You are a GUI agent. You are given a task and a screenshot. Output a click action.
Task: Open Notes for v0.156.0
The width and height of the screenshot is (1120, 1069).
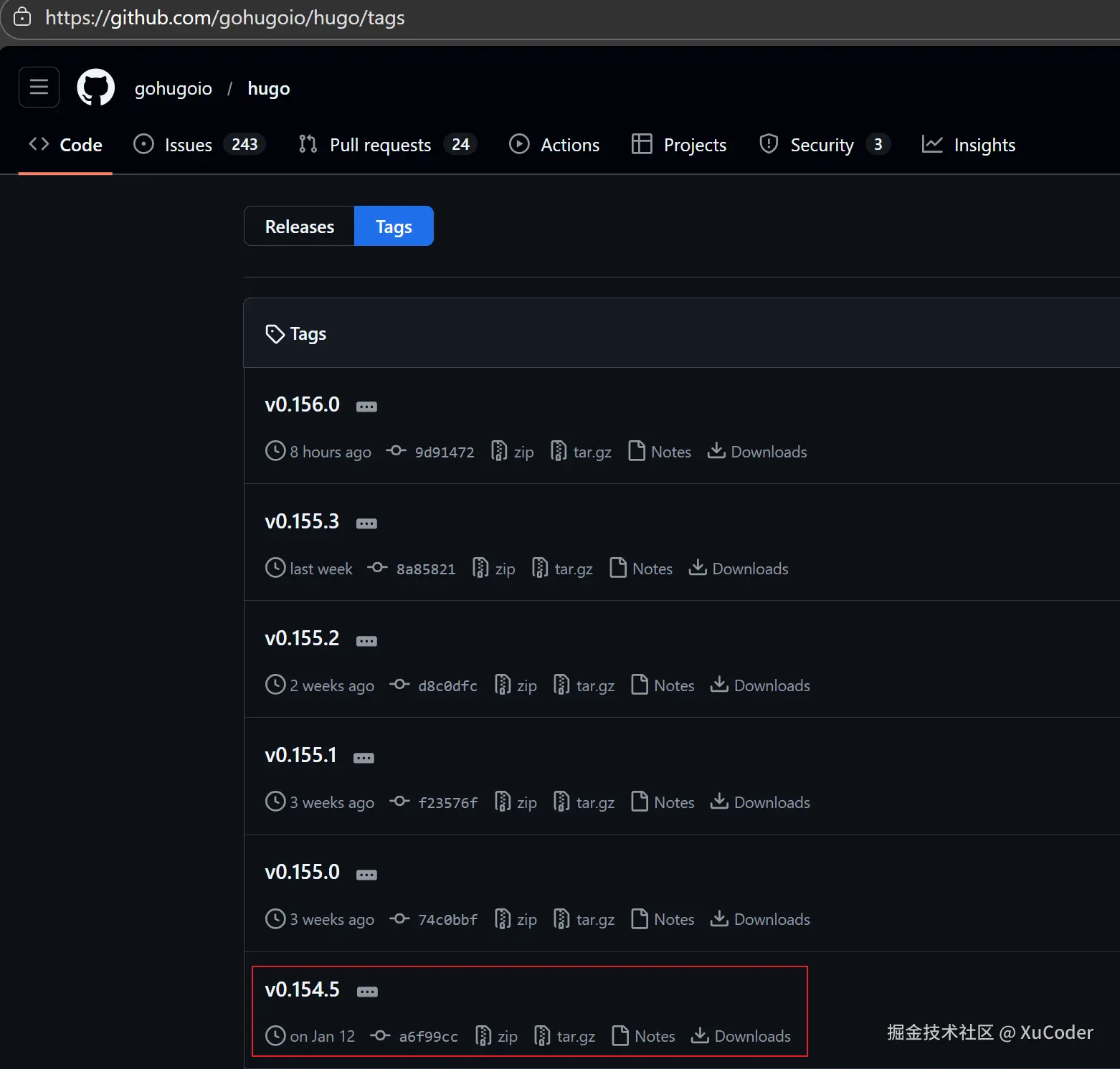click(x=660, y=452)
